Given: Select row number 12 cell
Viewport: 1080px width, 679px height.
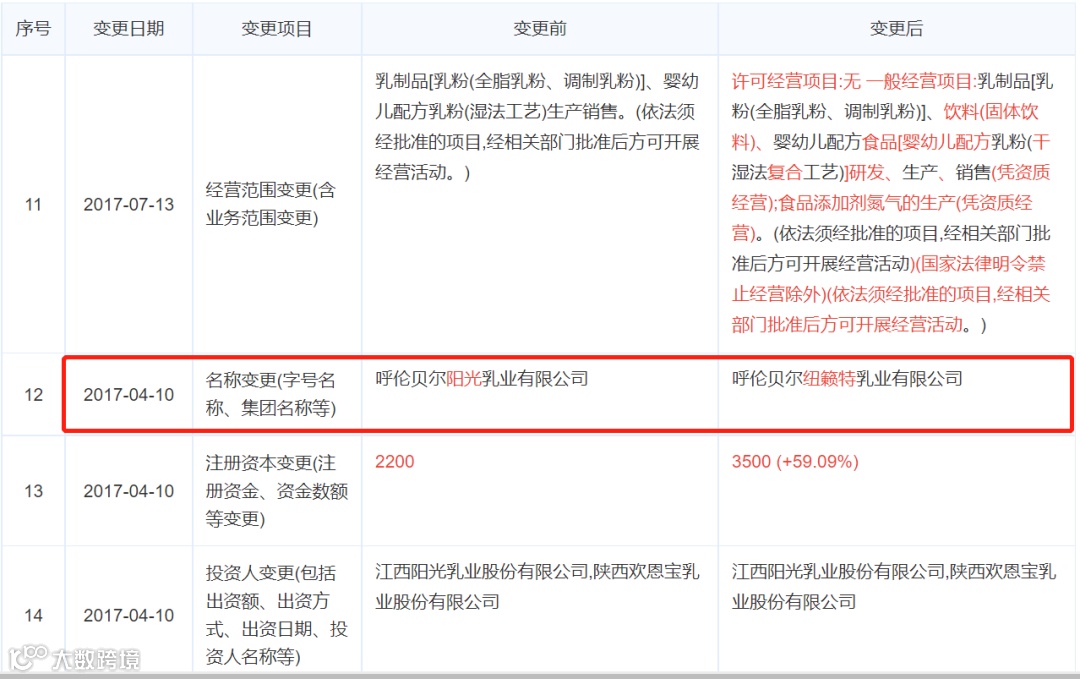Looking at the screenshot, I should coord(33,395).
